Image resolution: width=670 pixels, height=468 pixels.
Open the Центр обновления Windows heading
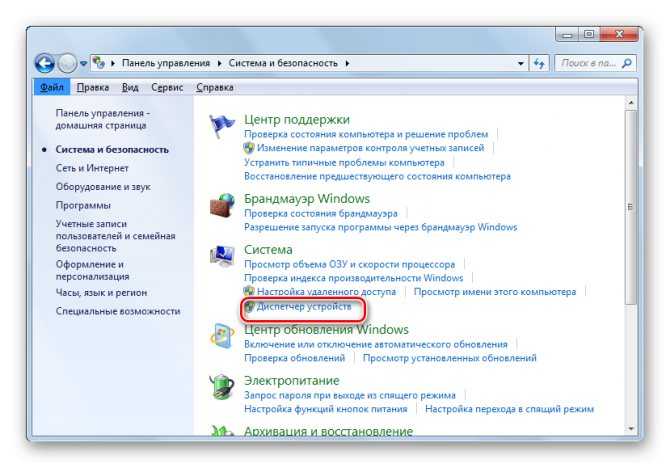tap(326, 330)
